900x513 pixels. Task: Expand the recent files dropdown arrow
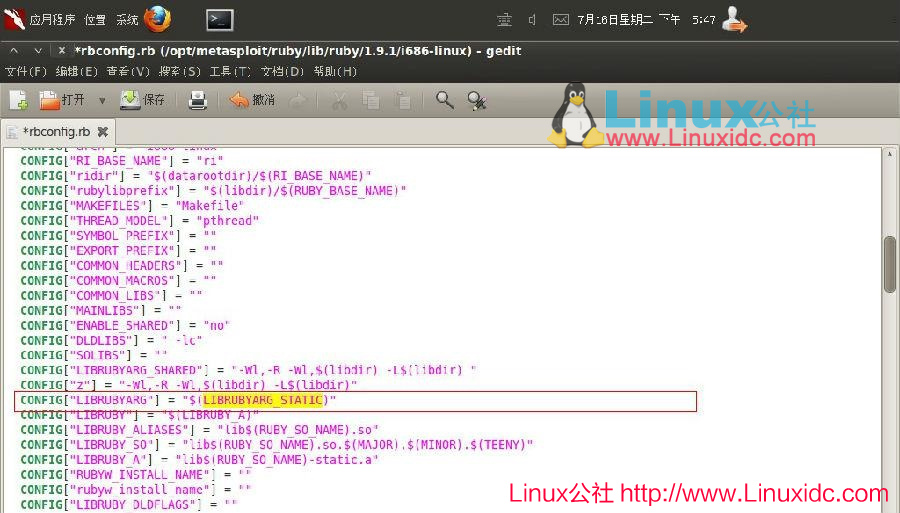pos(102,100)
